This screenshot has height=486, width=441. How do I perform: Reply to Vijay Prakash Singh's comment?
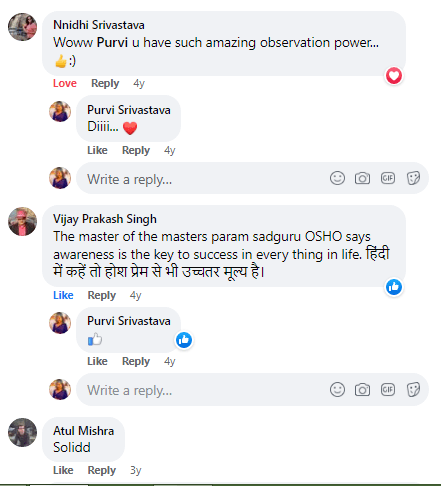(x=102, y=295)
